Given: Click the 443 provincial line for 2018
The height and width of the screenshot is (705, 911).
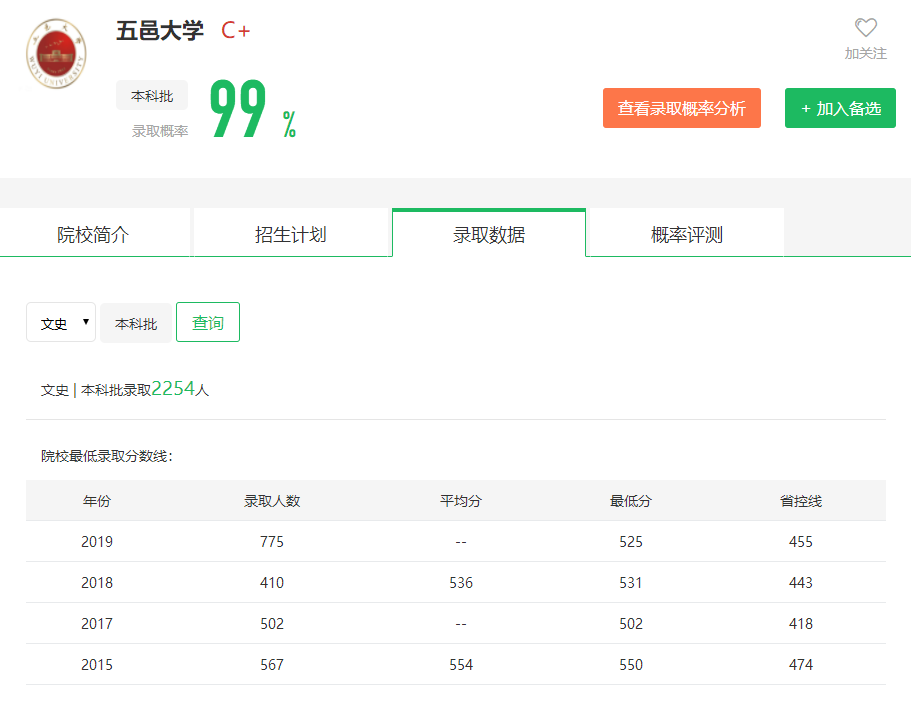Looking at the screenshot, I should (801, 582).
